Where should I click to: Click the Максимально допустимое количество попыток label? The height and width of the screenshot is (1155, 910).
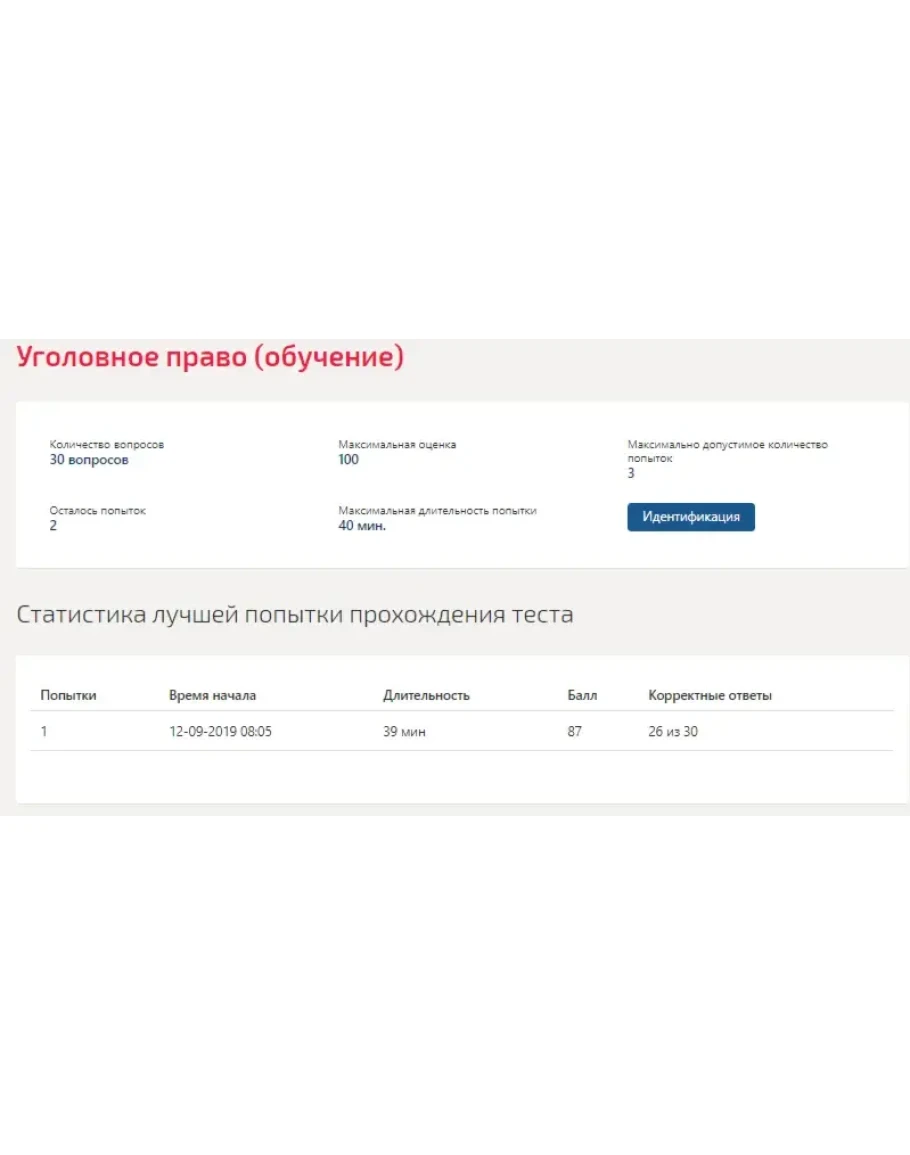point(727,451)
